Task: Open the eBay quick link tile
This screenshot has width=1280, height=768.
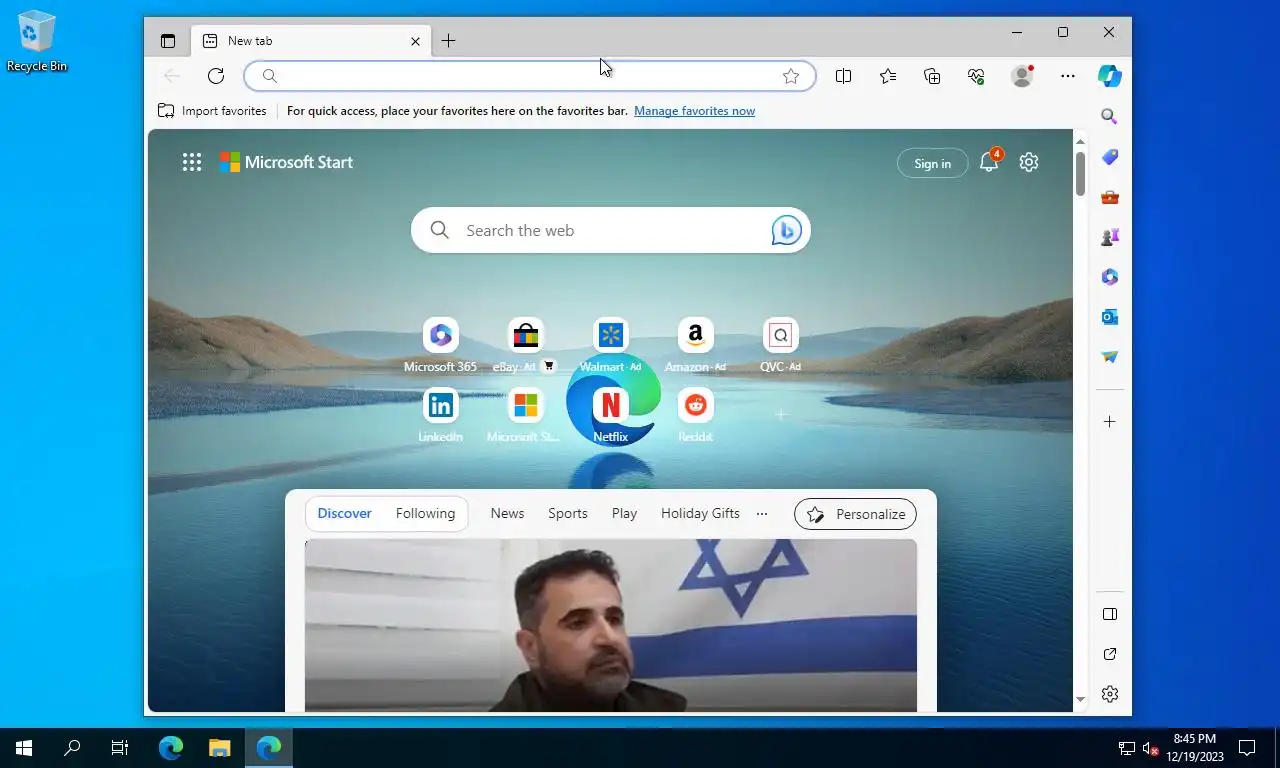Action: pyautogui.click(x=525, y=346)
